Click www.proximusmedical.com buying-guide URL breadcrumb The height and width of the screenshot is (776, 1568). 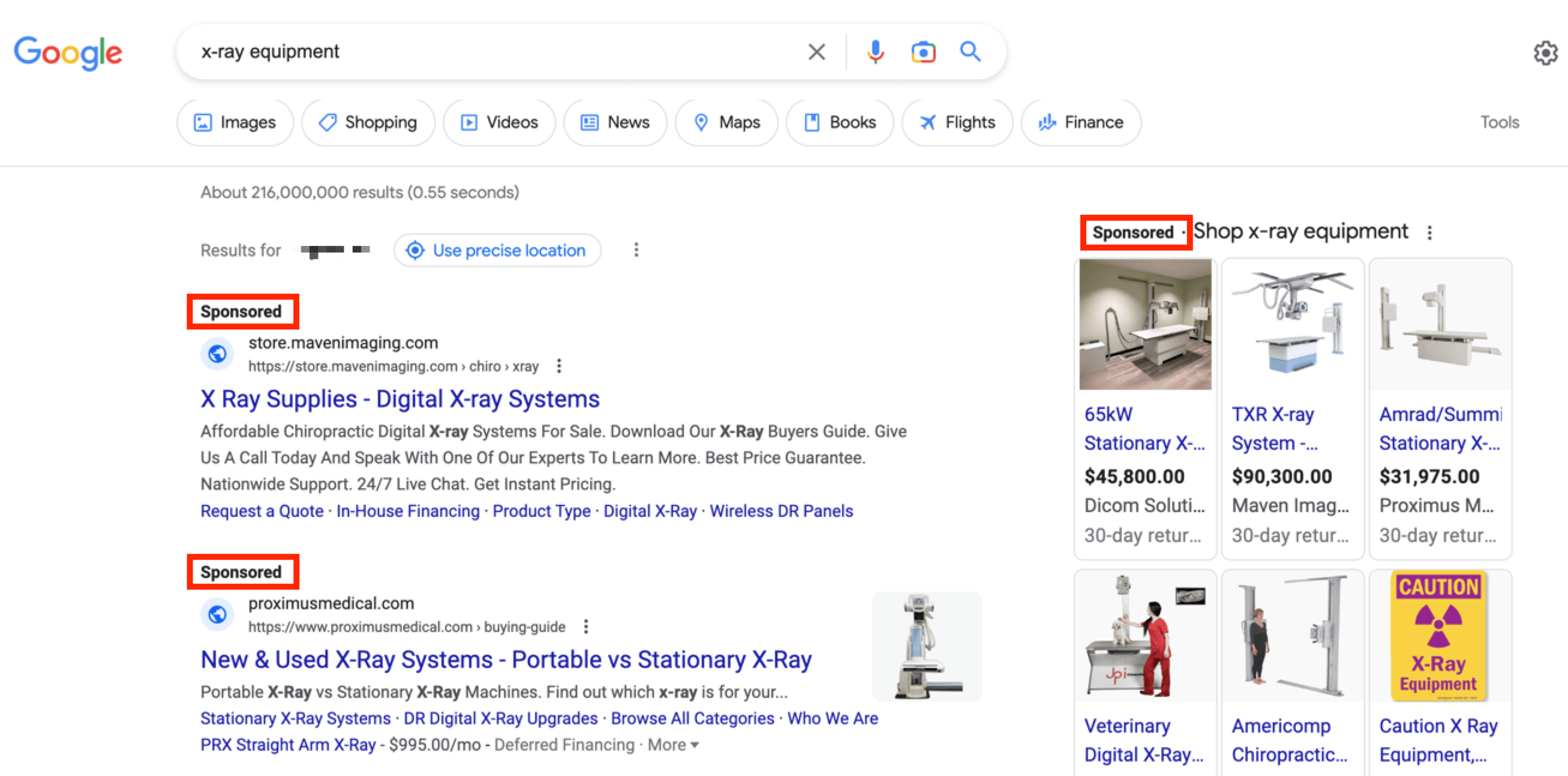click(x=407, y=627)
